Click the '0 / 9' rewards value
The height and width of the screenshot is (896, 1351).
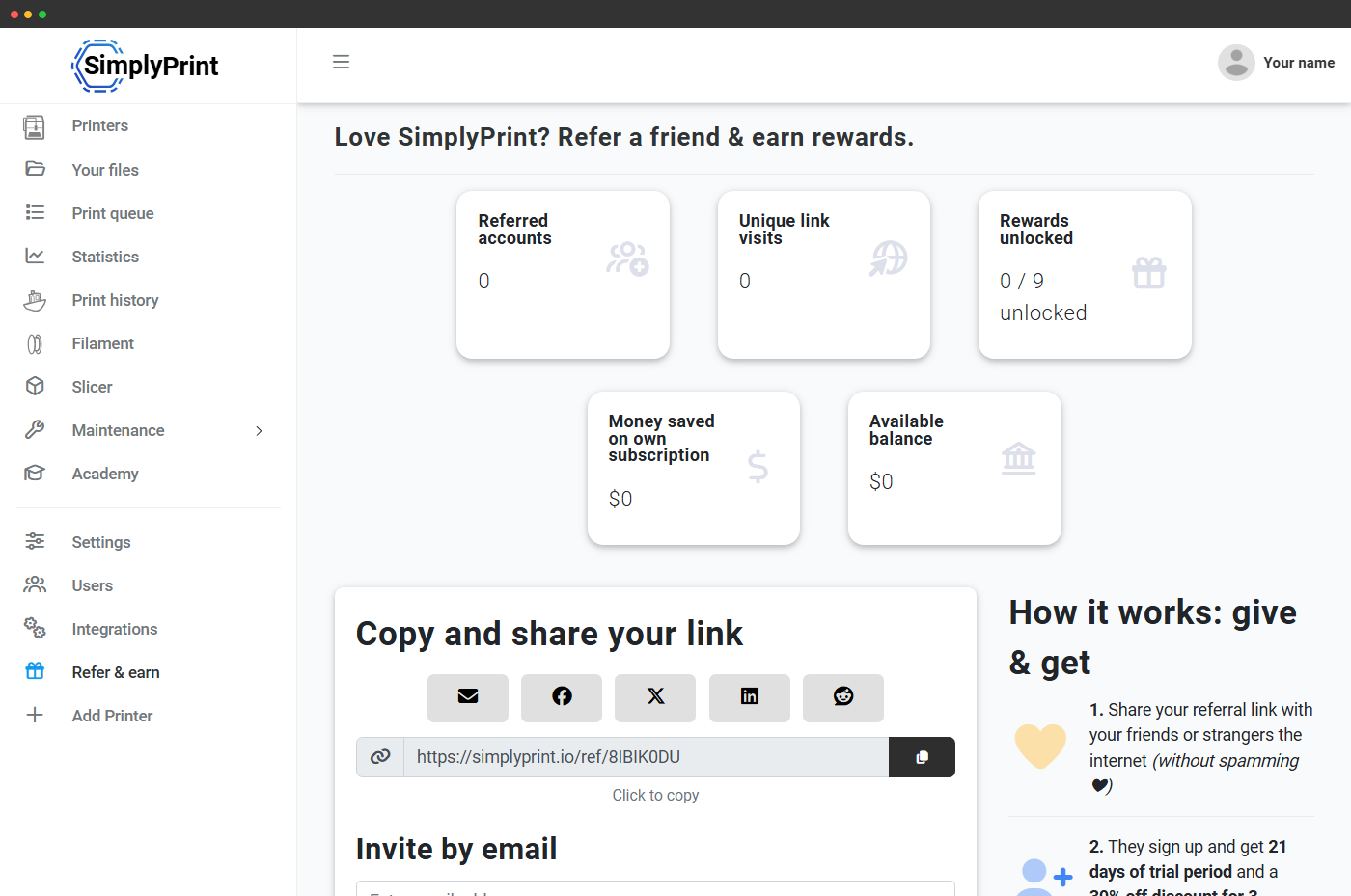pyautogui.click(x=1022, y=281)
